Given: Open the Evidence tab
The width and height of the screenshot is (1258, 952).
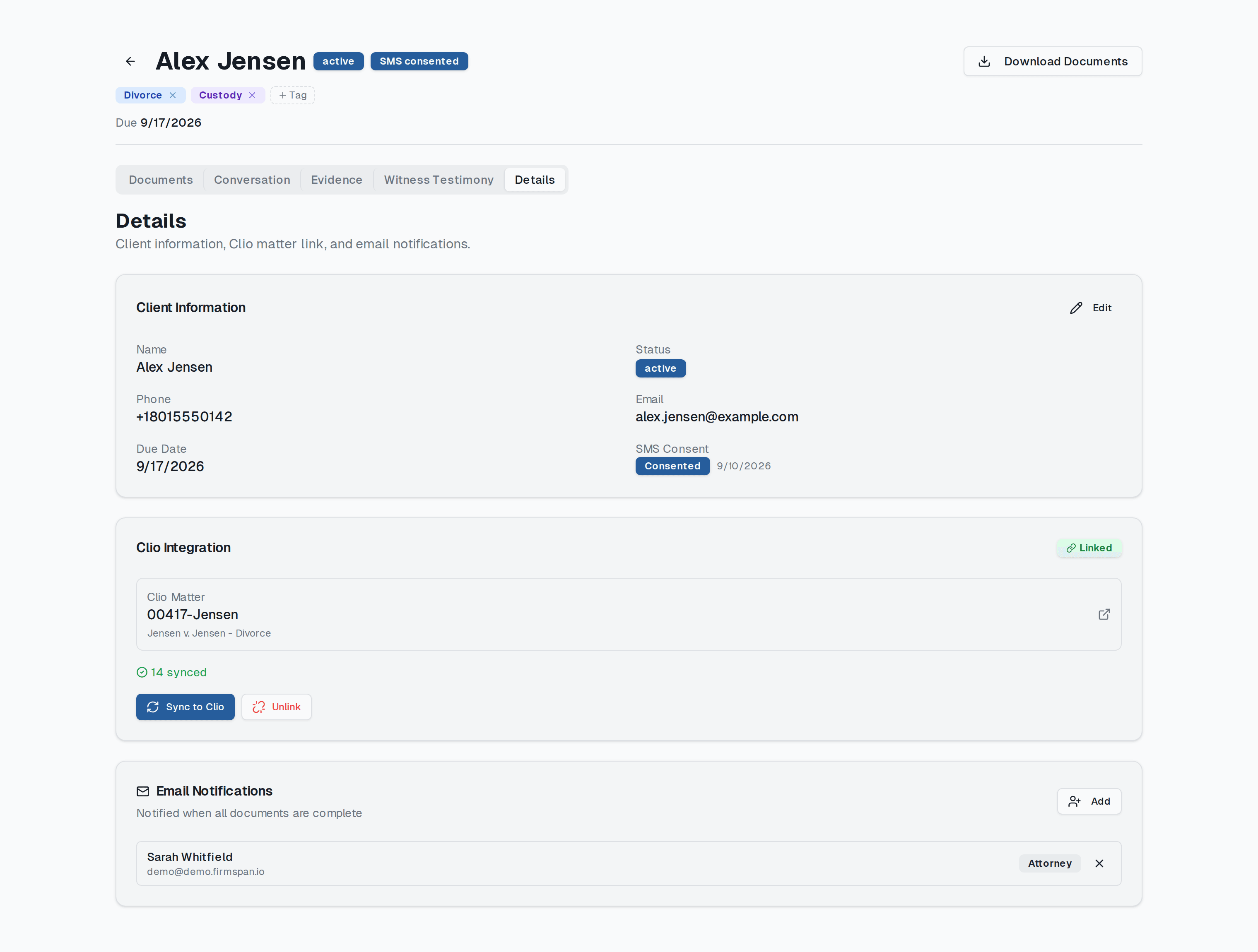Looking at the screenshot, I should 337,180.
